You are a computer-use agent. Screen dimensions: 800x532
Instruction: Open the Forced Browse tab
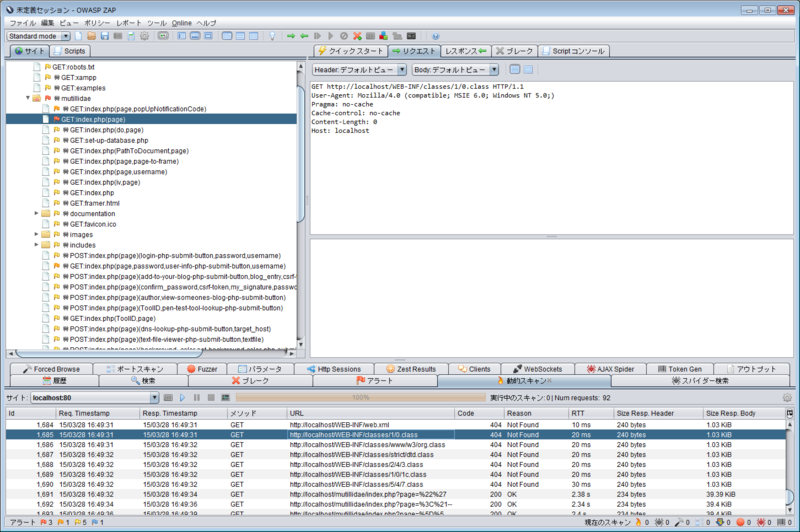coord(51,369)
